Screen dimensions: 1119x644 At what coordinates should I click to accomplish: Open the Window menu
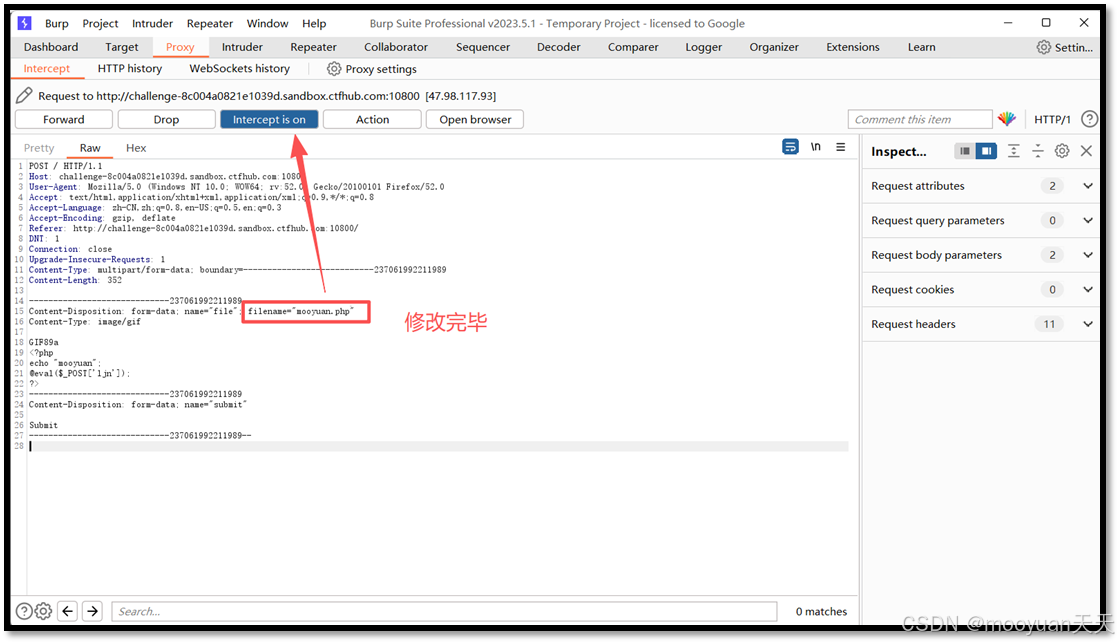[268, 24]
